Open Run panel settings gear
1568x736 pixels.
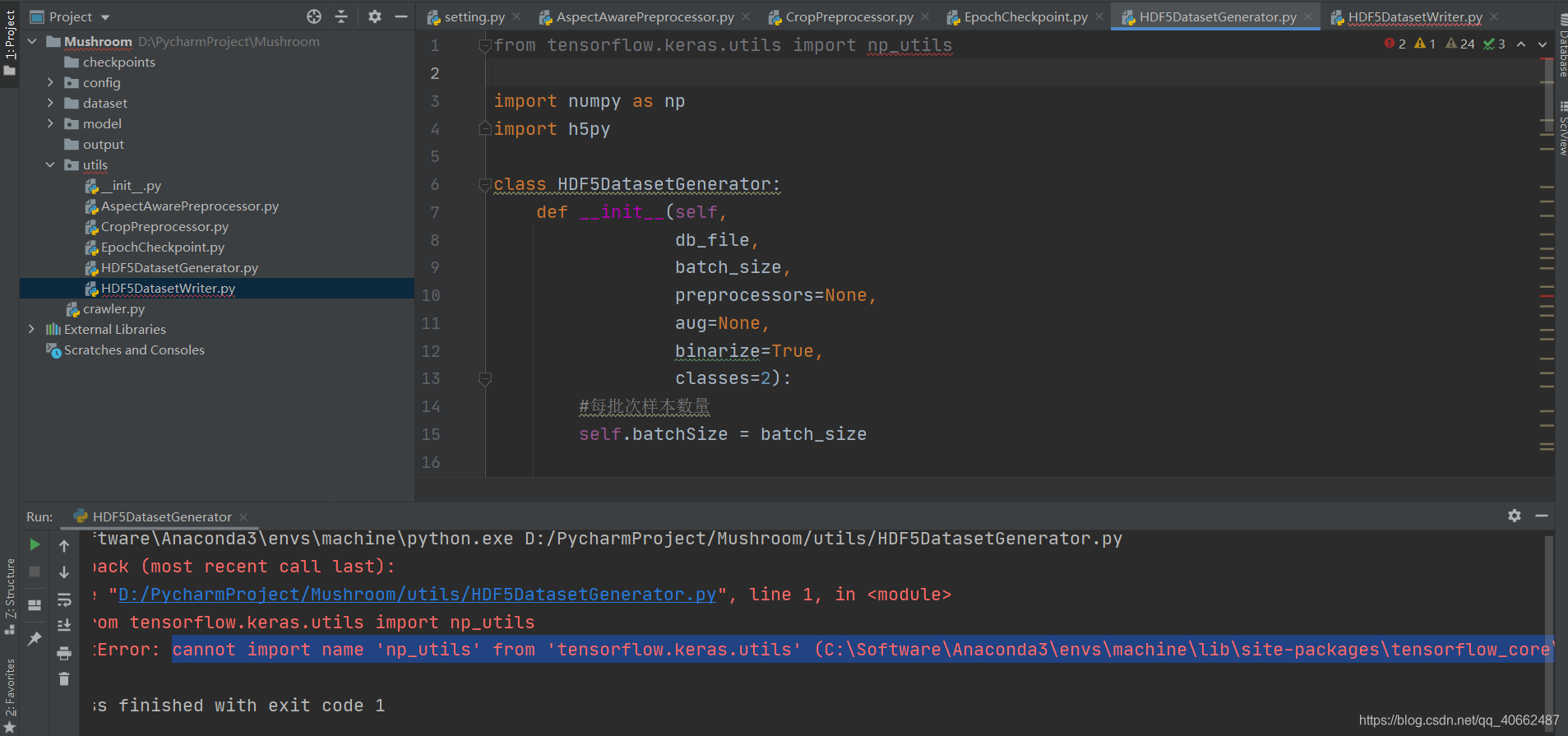point(1515,516)
